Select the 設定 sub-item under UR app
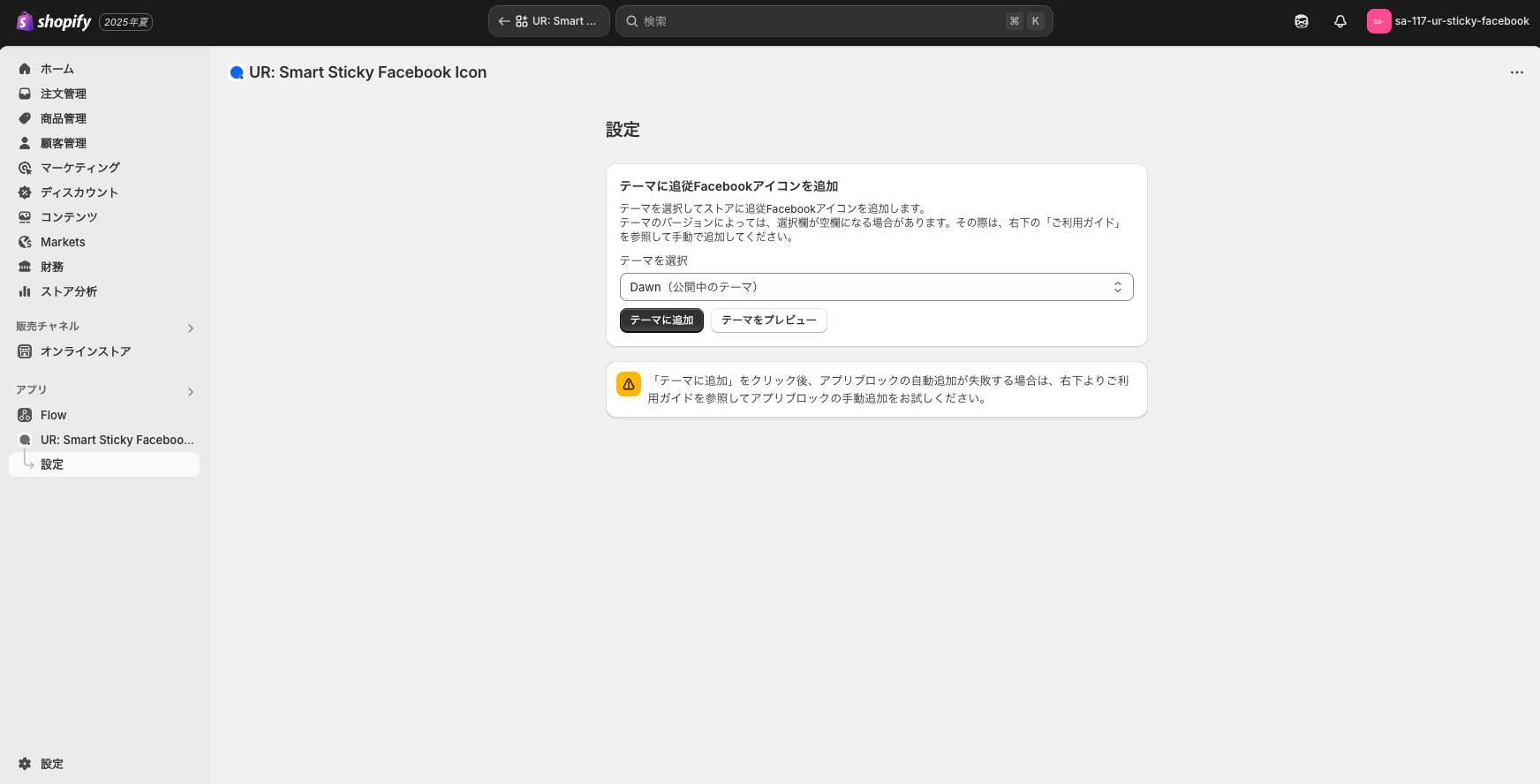 (52, 464)
